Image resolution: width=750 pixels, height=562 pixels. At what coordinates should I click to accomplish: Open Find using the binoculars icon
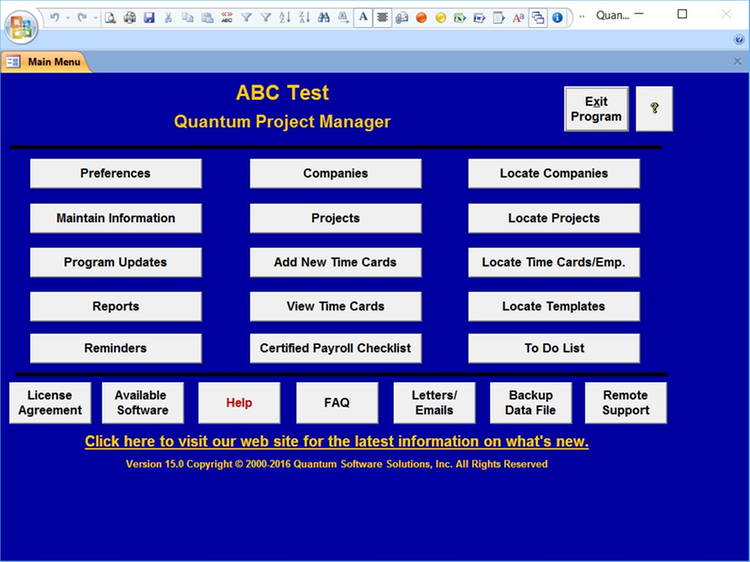point(324,17)
